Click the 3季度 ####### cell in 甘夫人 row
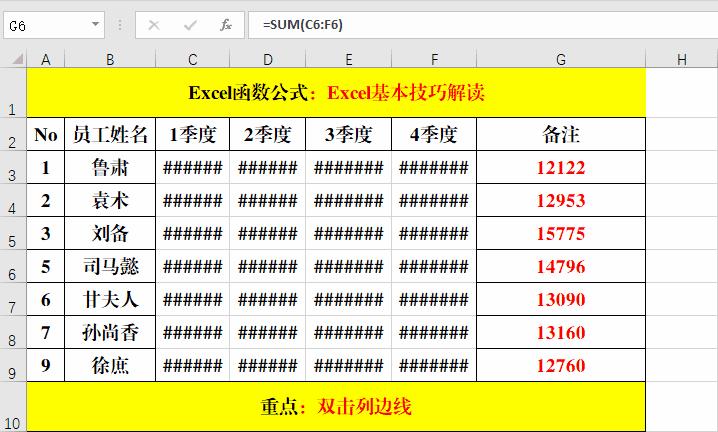The height and width of the screenshot is (432, 718). tap(348, 299)
